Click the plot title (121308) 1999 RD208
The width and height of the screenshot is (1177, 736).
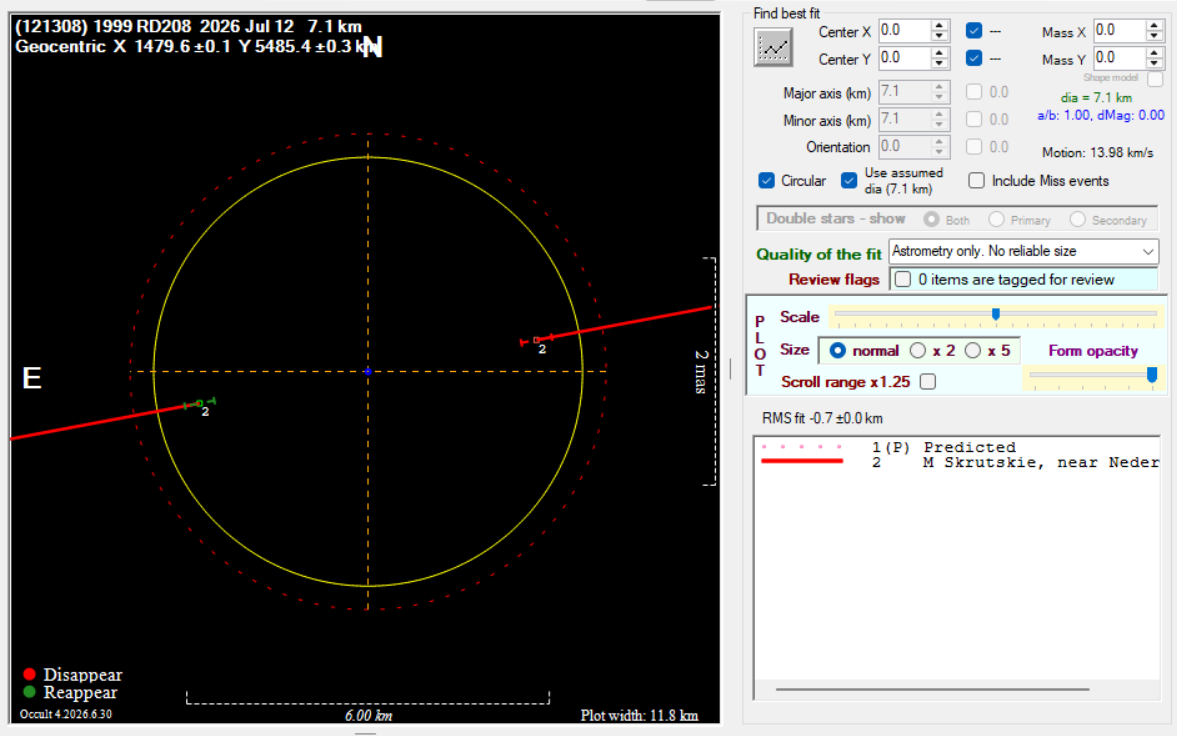point(103,26)
